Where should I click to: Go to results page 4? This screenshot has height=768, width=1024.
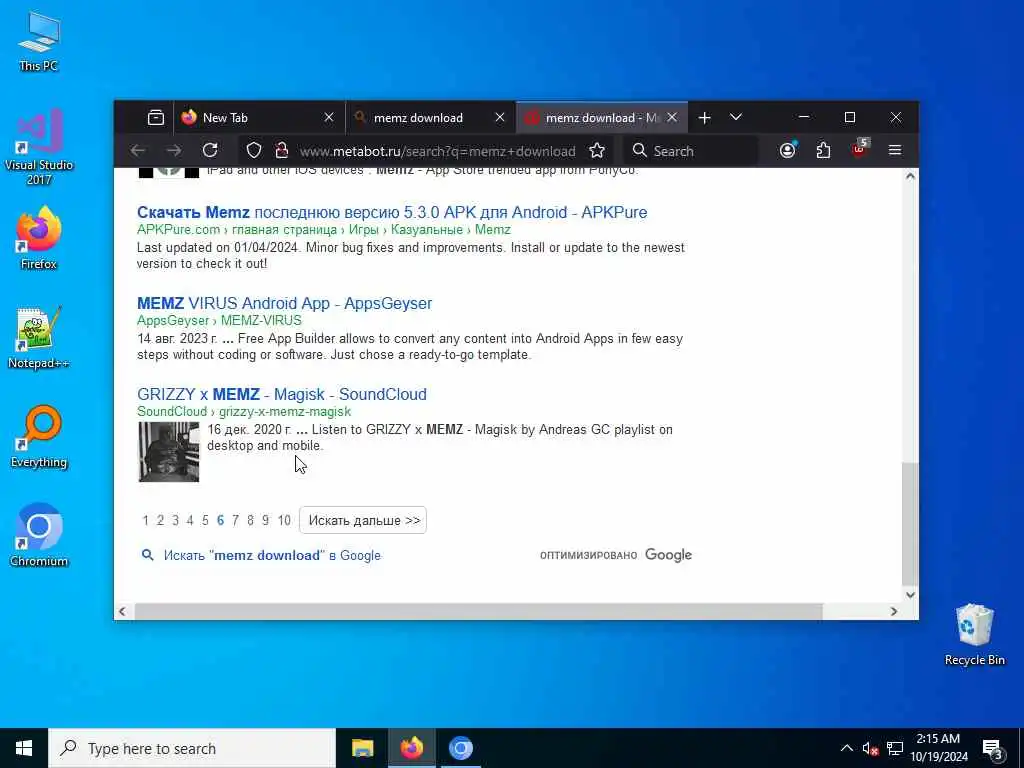pyautogui.click(x=190, y=520)
